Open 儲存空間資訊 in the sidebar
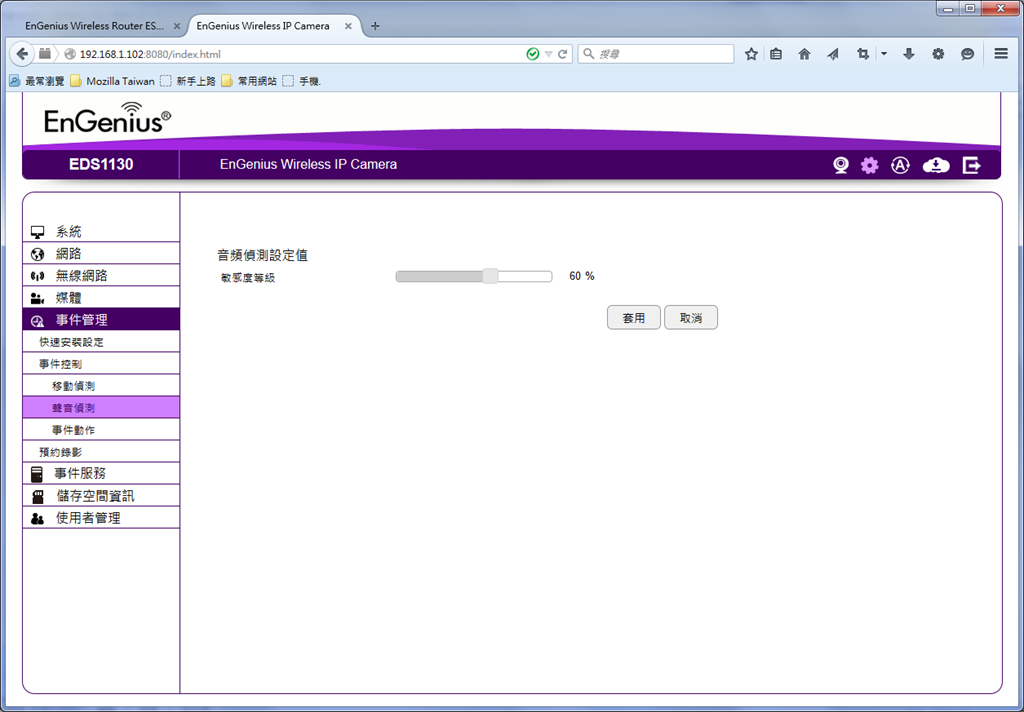1024x712 pixels. point(101,496)
